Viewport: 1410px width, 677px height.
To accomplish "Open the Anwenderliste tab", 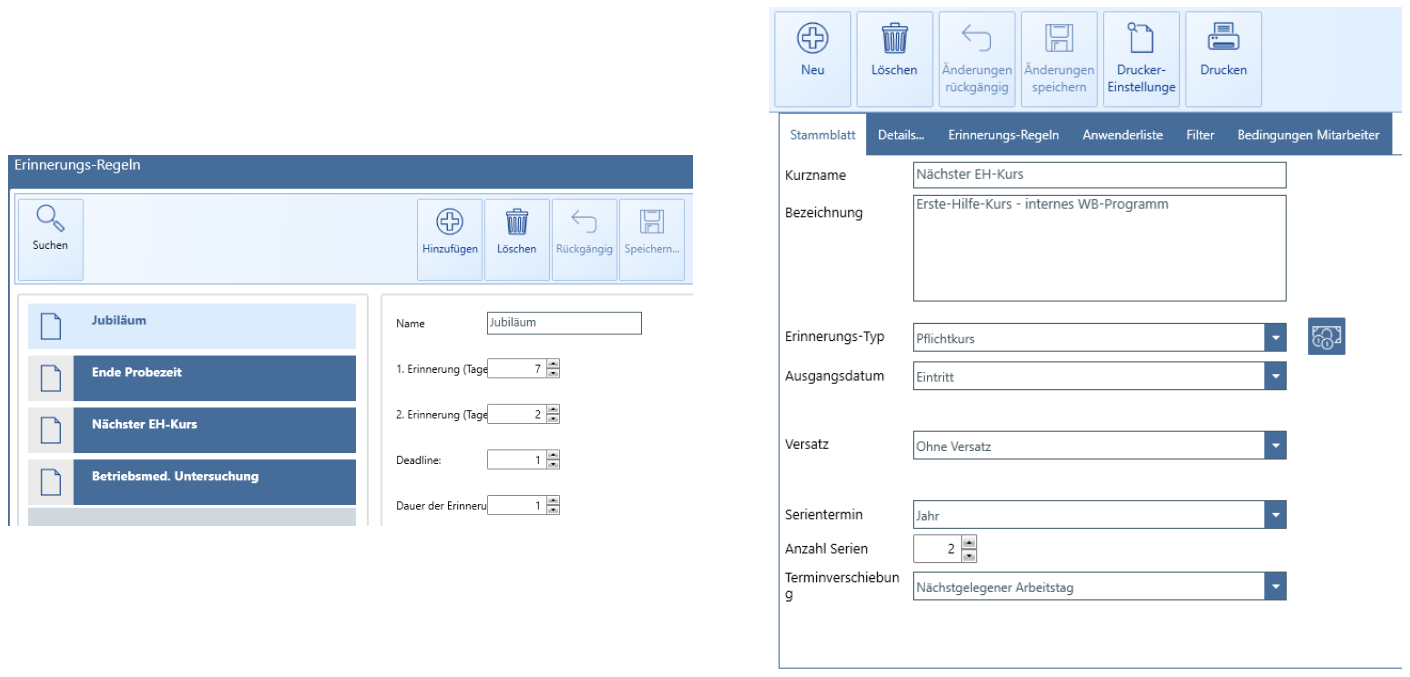I will click(x=1122, y=135).
